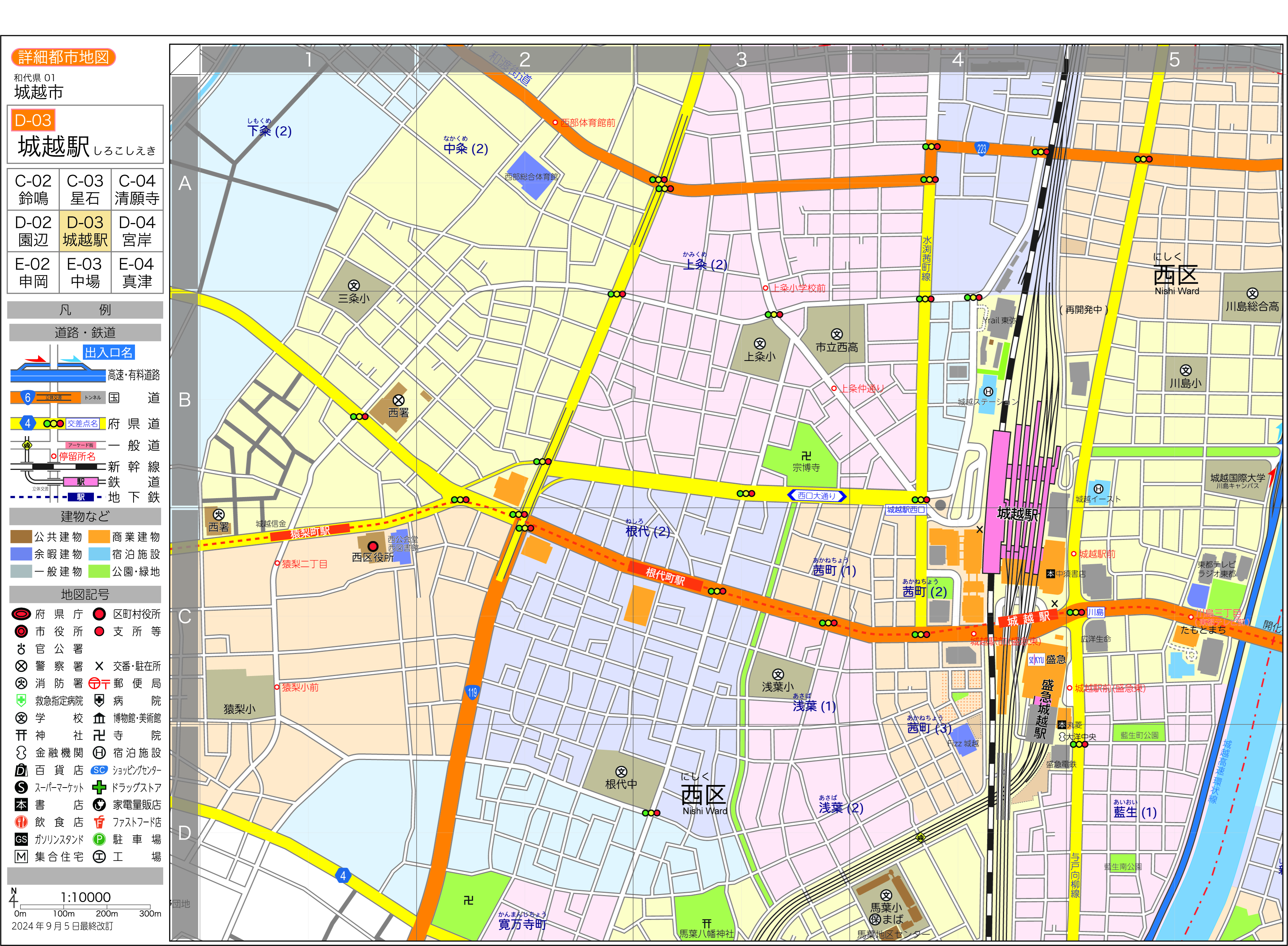
Task: Open adjacent map sheet E-03 中場
Action: [85, 273]
